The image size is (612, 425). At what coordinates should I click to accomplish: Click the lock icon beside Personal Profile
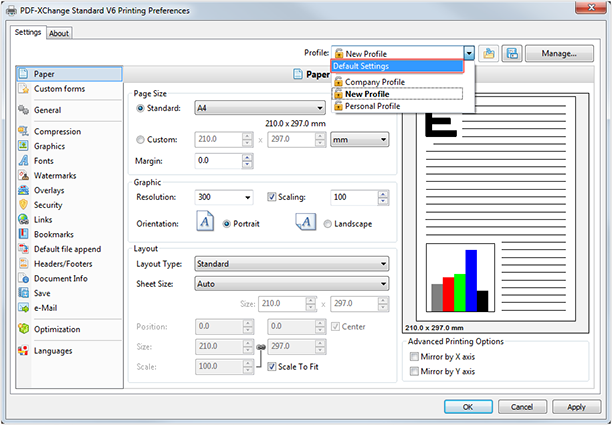point(338,106)
